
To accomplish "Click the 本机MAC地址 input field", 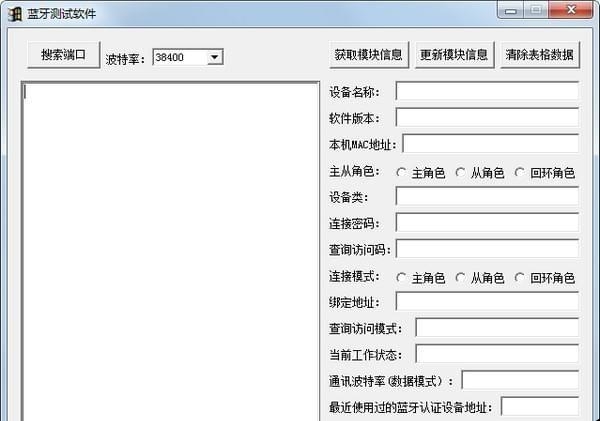I will (491, 144).
